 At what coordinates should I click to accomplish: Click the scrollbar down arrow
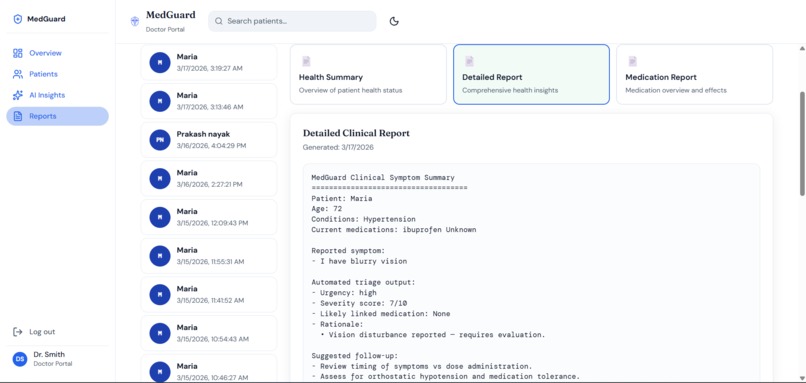point(802,378)
